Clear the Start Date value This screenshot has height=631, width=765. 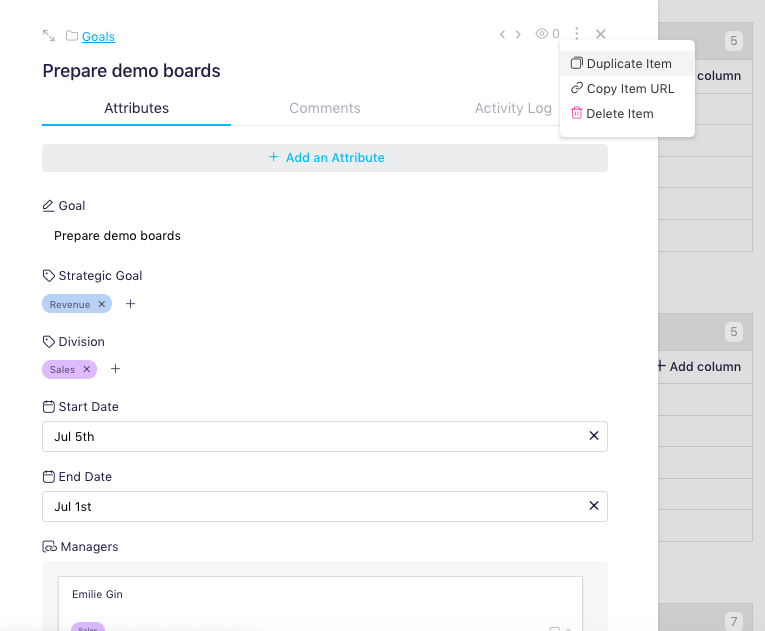(x=594, y=435)
